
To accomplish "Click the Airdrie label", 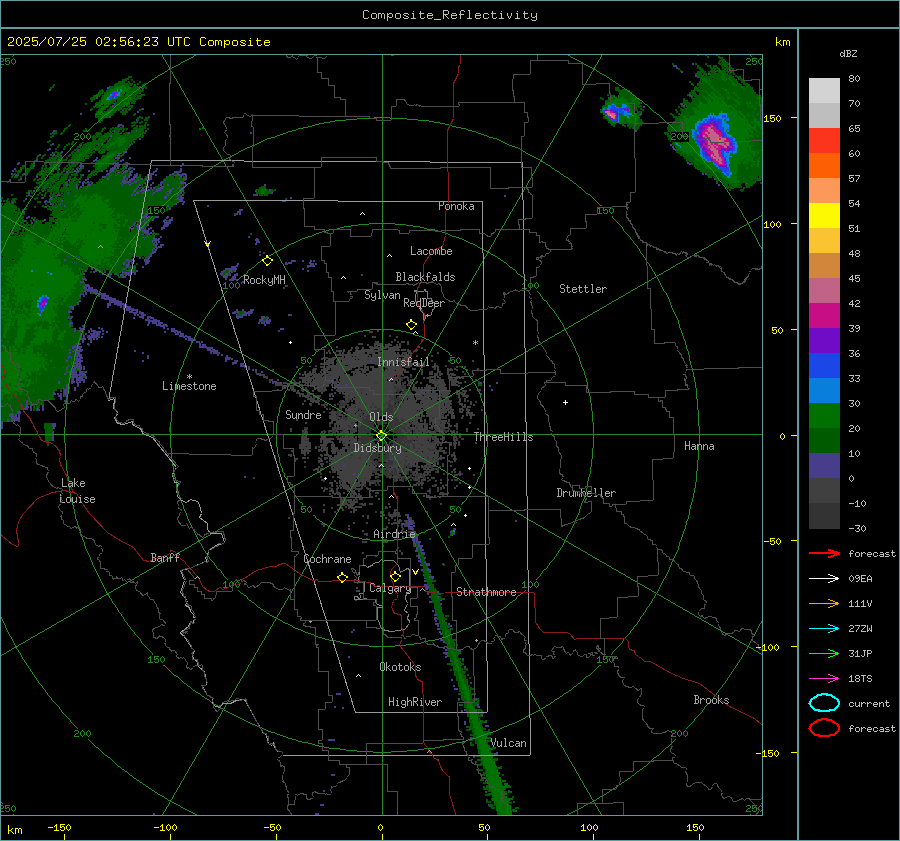I will 394,534.
